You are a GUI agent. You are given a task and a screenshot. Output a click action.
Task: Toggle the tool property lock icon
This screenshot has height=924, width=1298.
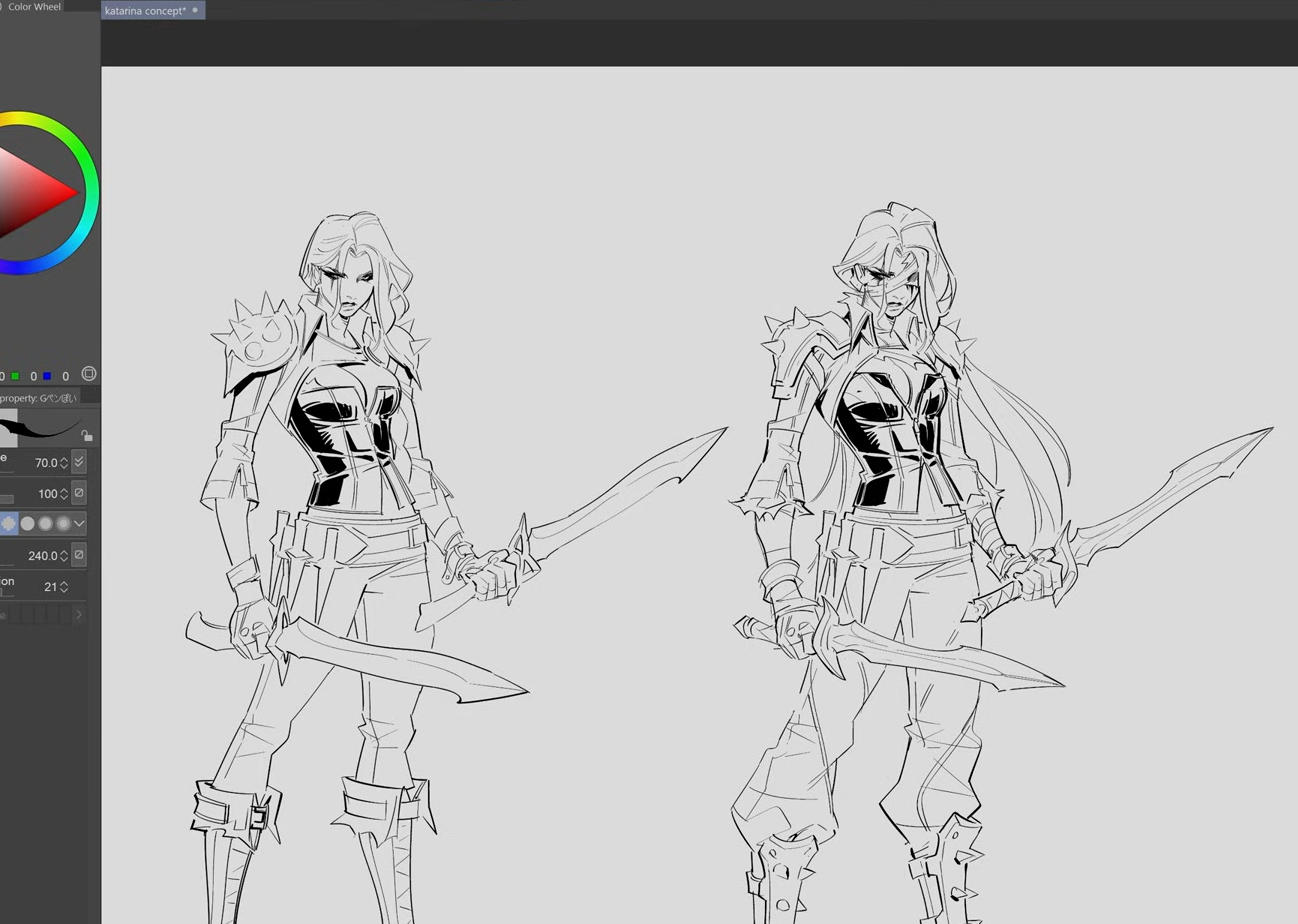coord(87,436)
